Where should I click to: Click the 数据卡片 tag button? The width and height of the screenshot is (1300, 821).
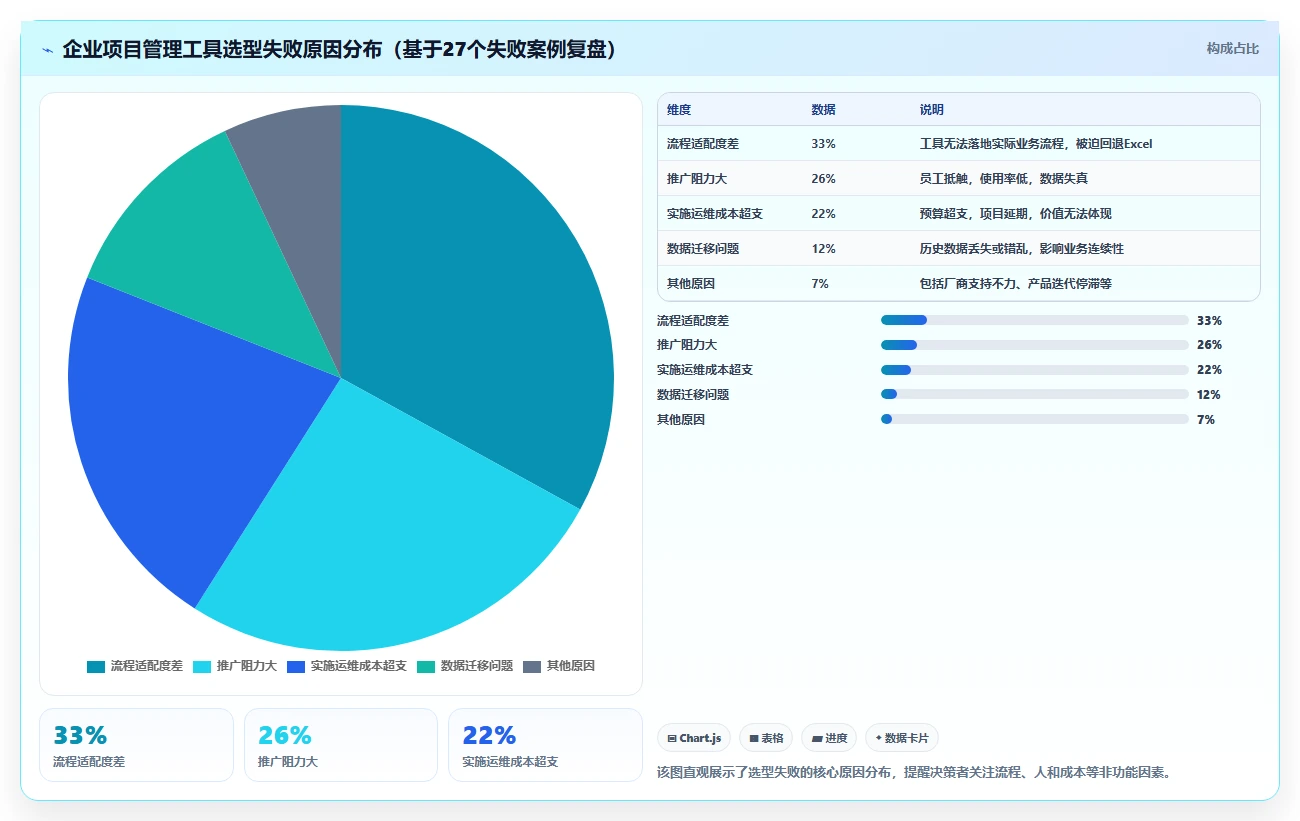pyautogui.click(x=902, y=738)
